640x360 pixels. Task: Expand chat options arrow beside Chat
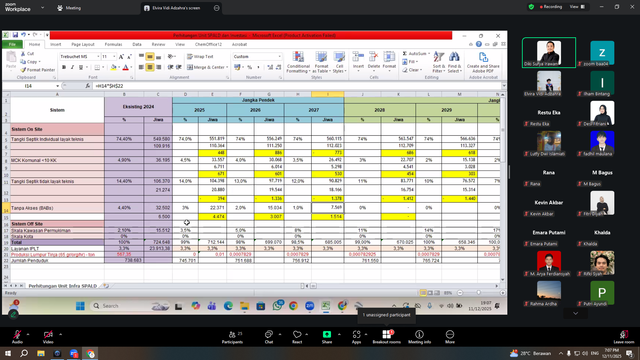pos(280,334)
